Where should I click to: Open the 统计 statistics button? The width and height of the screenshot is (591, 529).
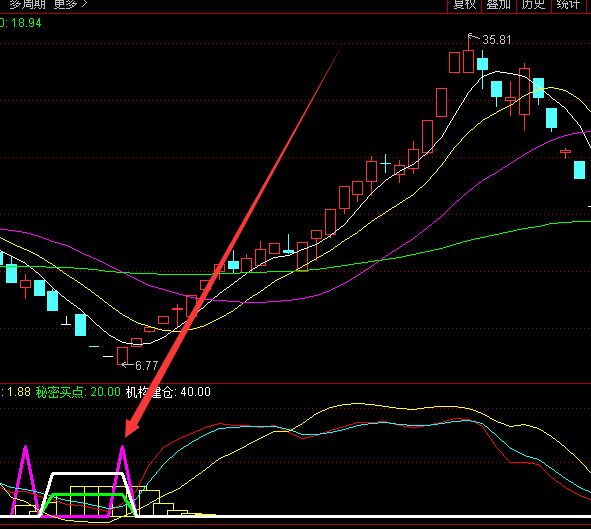[x=568, y=5]
